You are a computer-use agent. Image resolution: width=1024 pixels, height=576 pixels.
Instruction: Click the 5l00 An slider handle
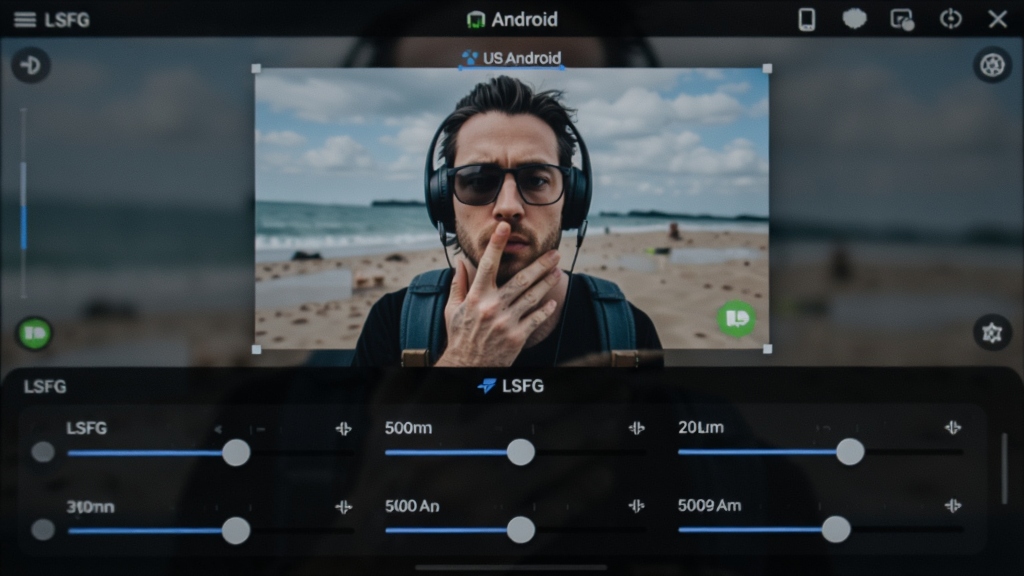(x=520, y=530)
